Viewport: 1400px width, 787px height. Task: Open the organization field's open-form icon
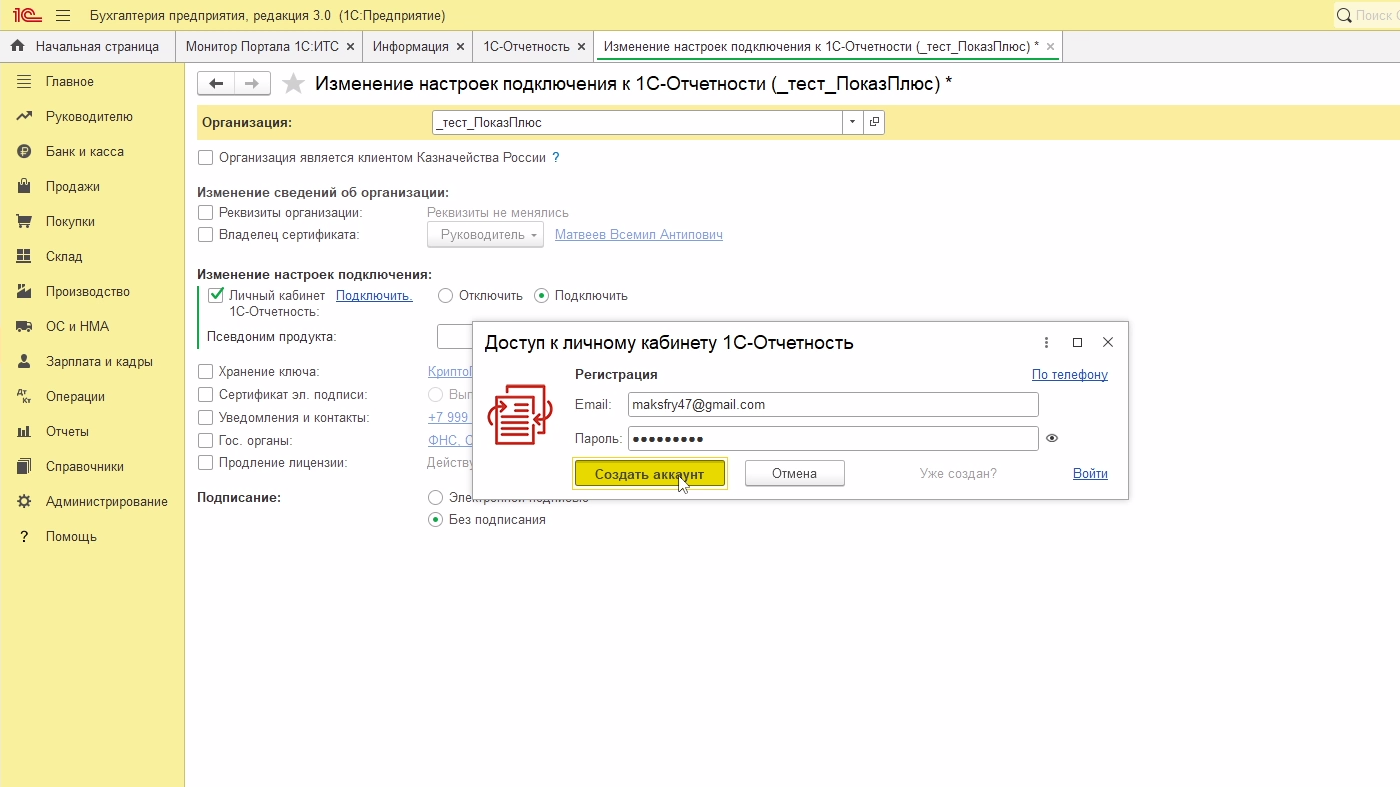click(873, 122)
